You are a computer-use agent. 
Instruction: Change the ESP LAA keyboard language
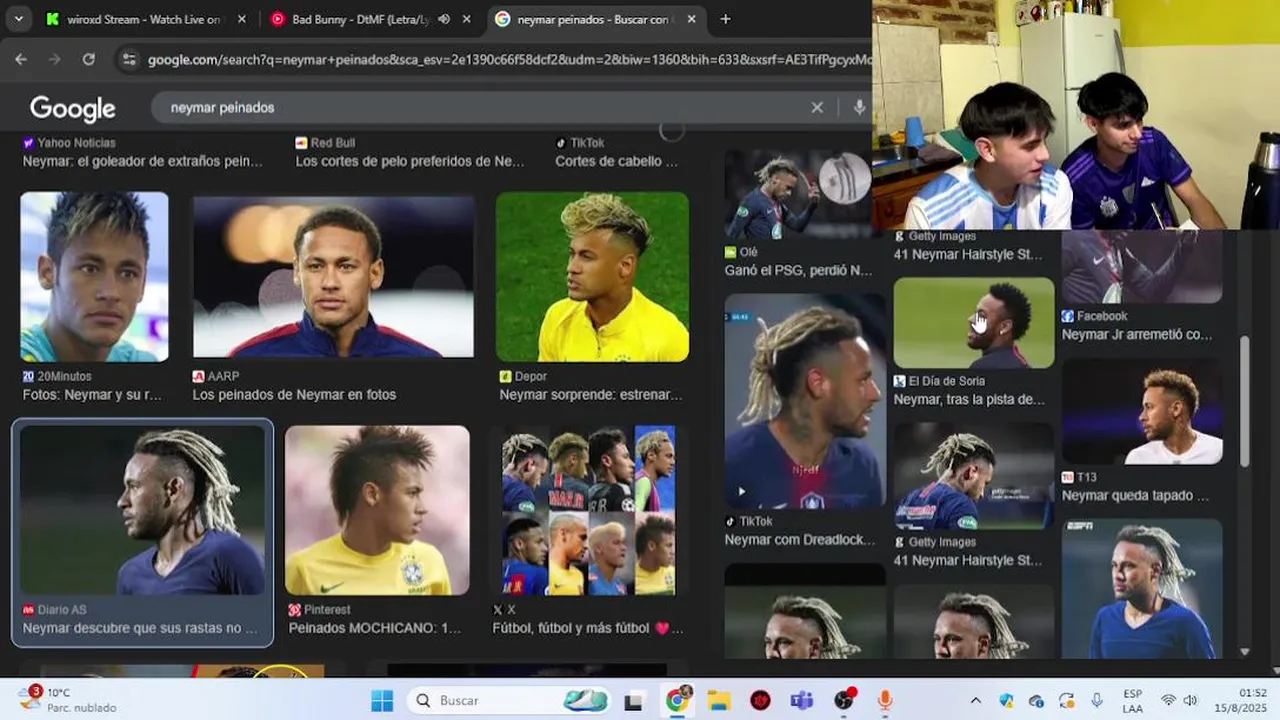coord(1133,701)
